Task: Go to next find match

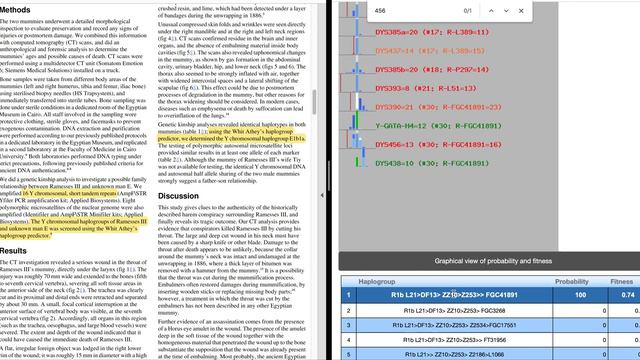Action: [x=506, y=11]
